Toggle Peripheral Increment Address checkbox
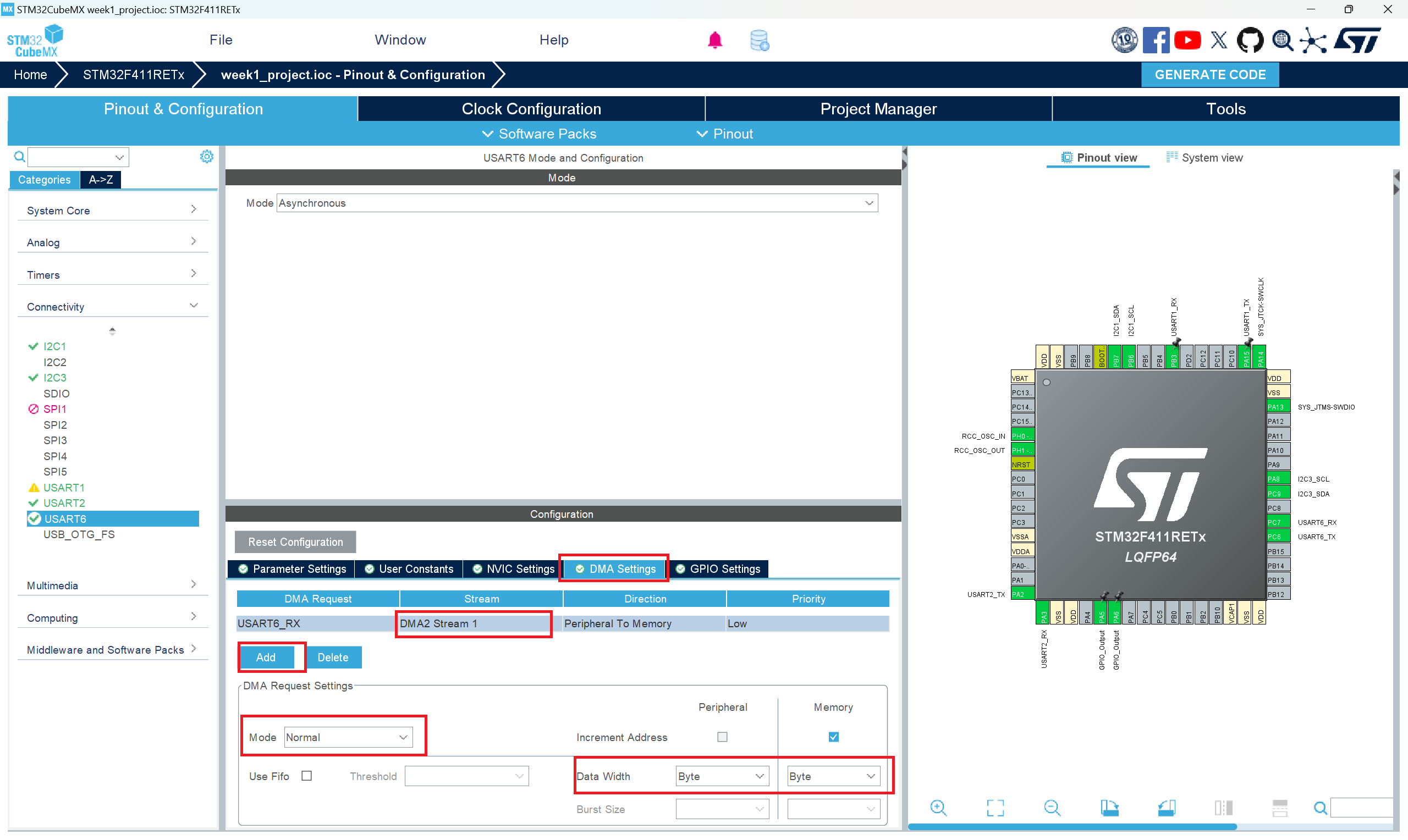 click(722, 737)
